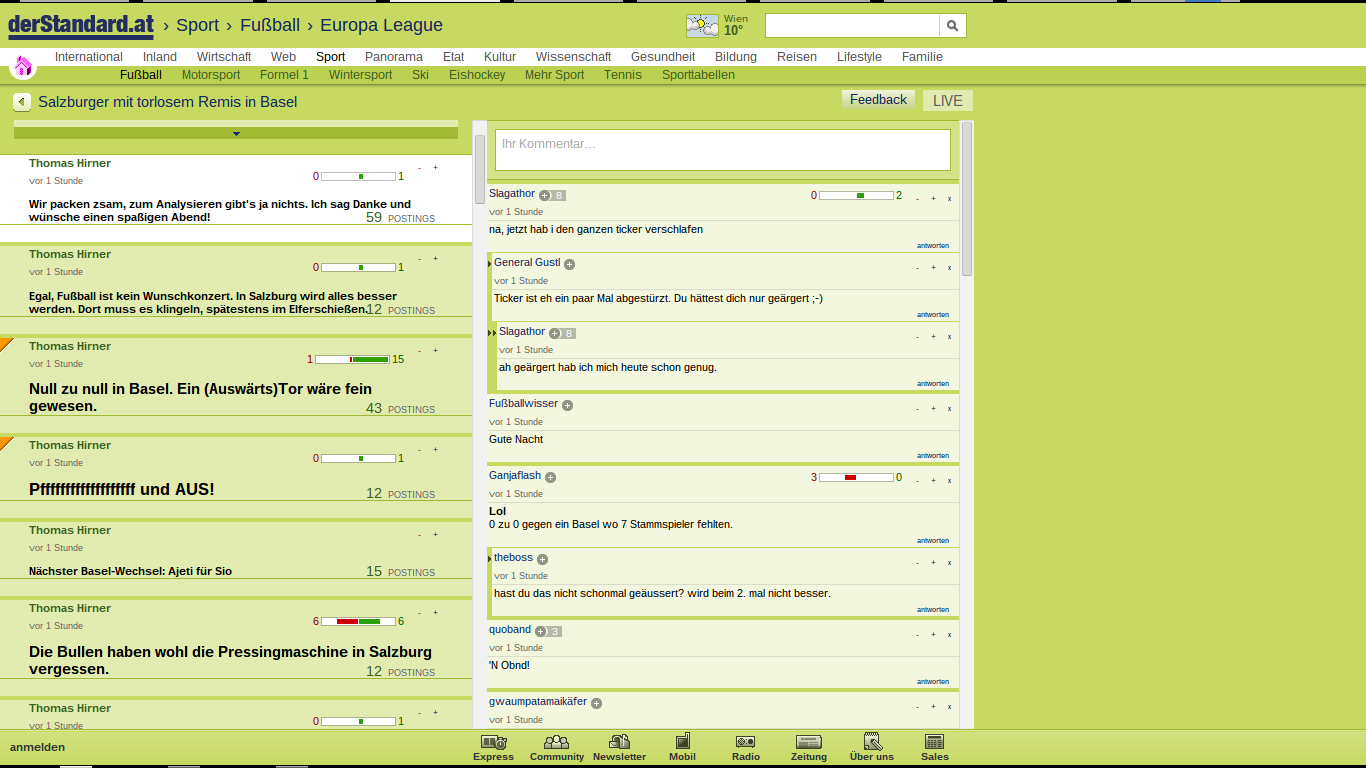This screenshot has width=1366, height=768.
Task: Click the plus icon next to theboss
Action: pyautogui.click(x=543, y=560)
